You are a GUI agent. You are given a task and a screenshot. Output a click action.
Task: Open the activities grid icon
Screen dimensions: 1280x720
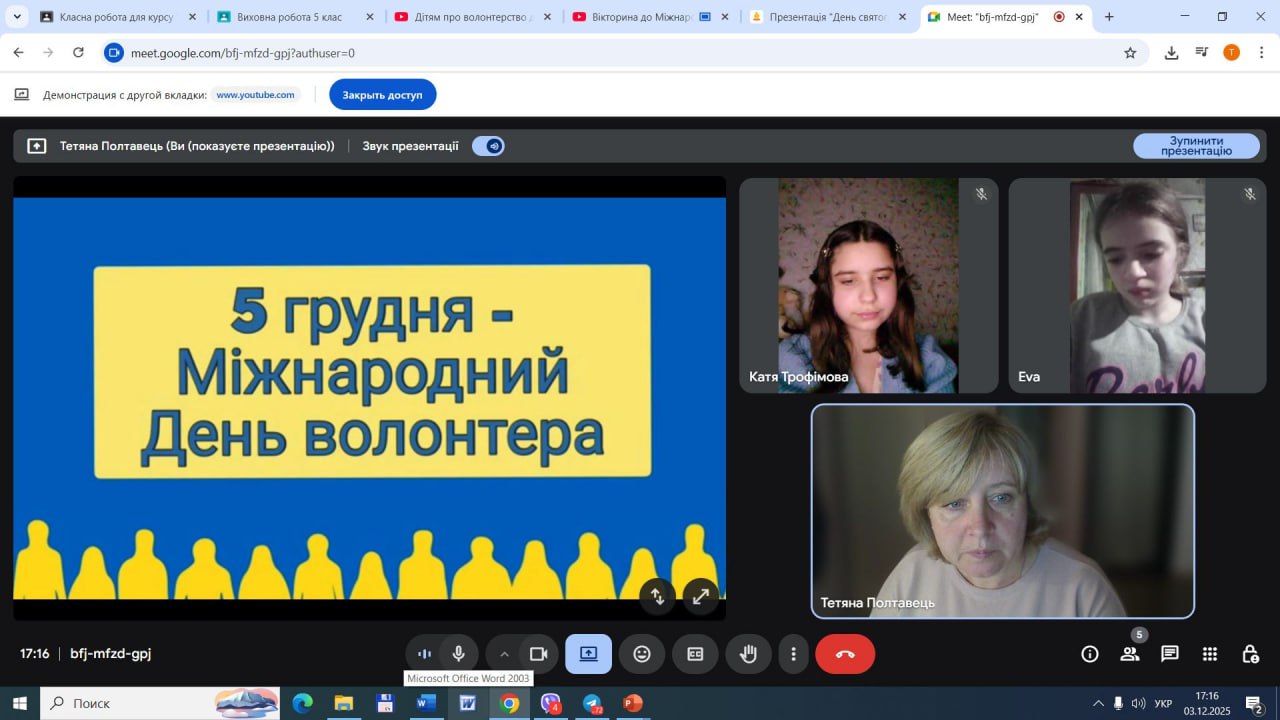1210,654
